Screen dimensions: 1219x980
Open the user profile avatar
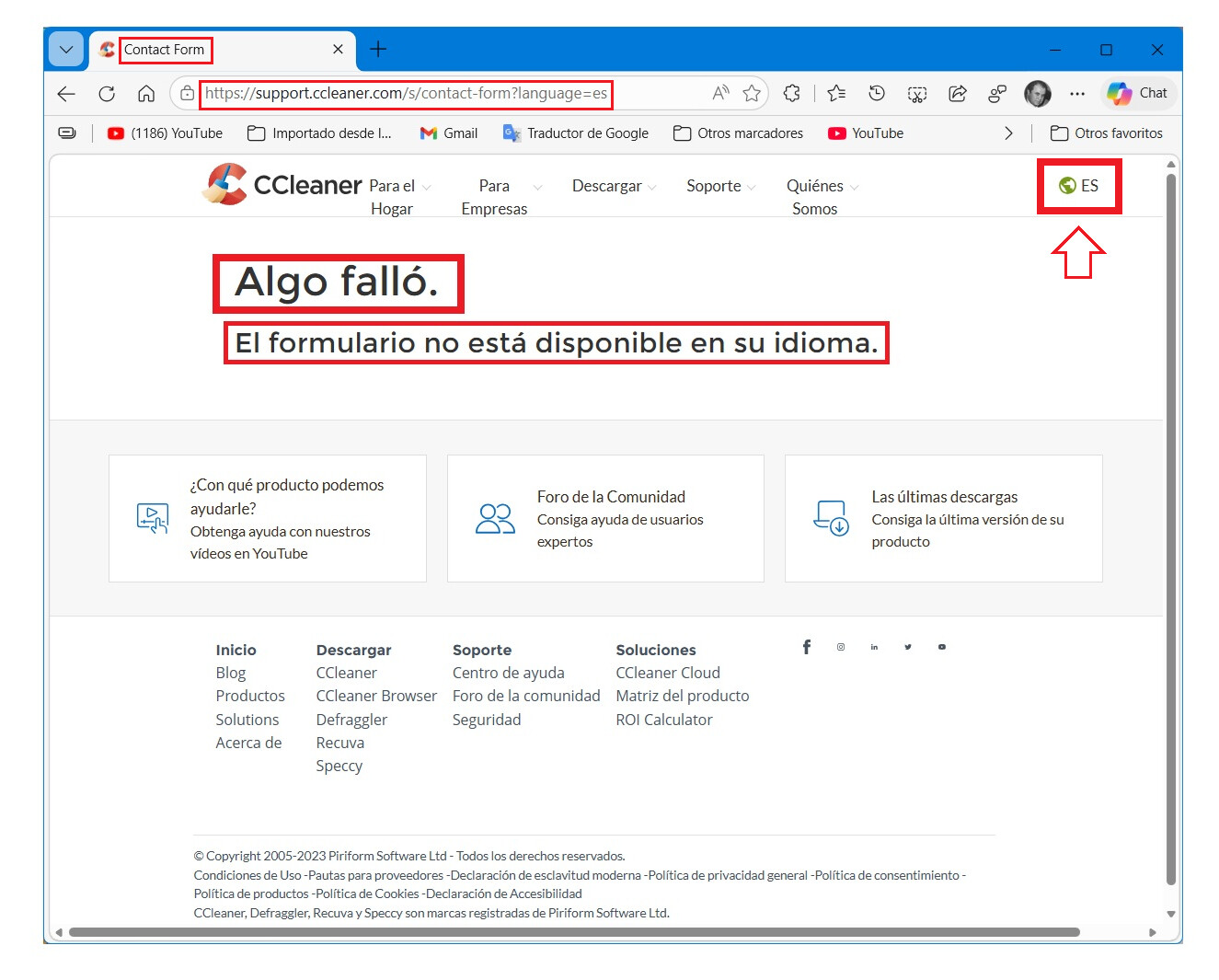point(1037,93)
